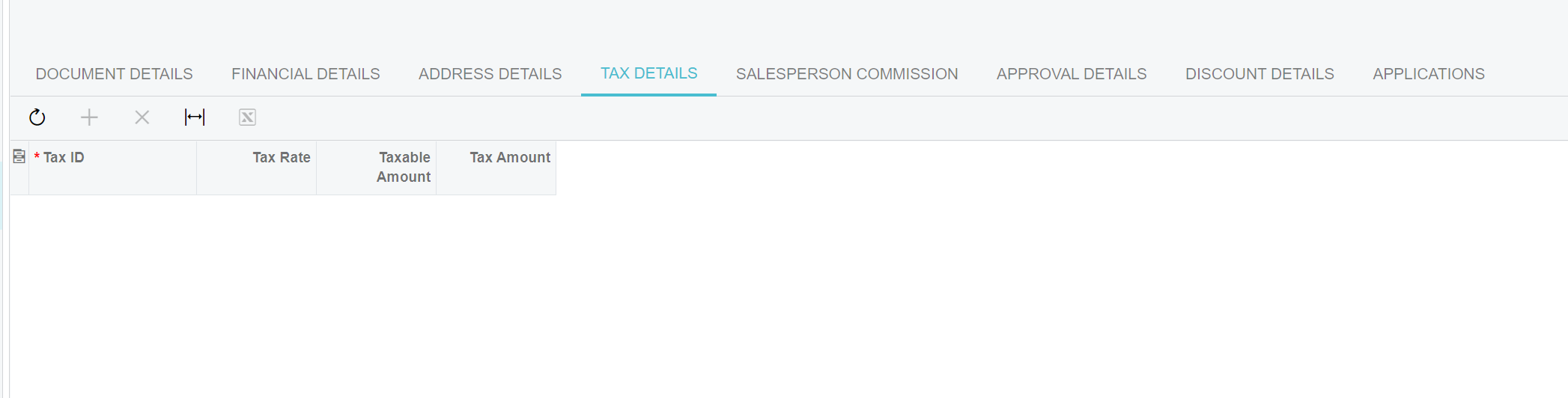Select the Tax Details tab
The image size is (1568, 398).
pyautogui.click(x=648, y=73)
